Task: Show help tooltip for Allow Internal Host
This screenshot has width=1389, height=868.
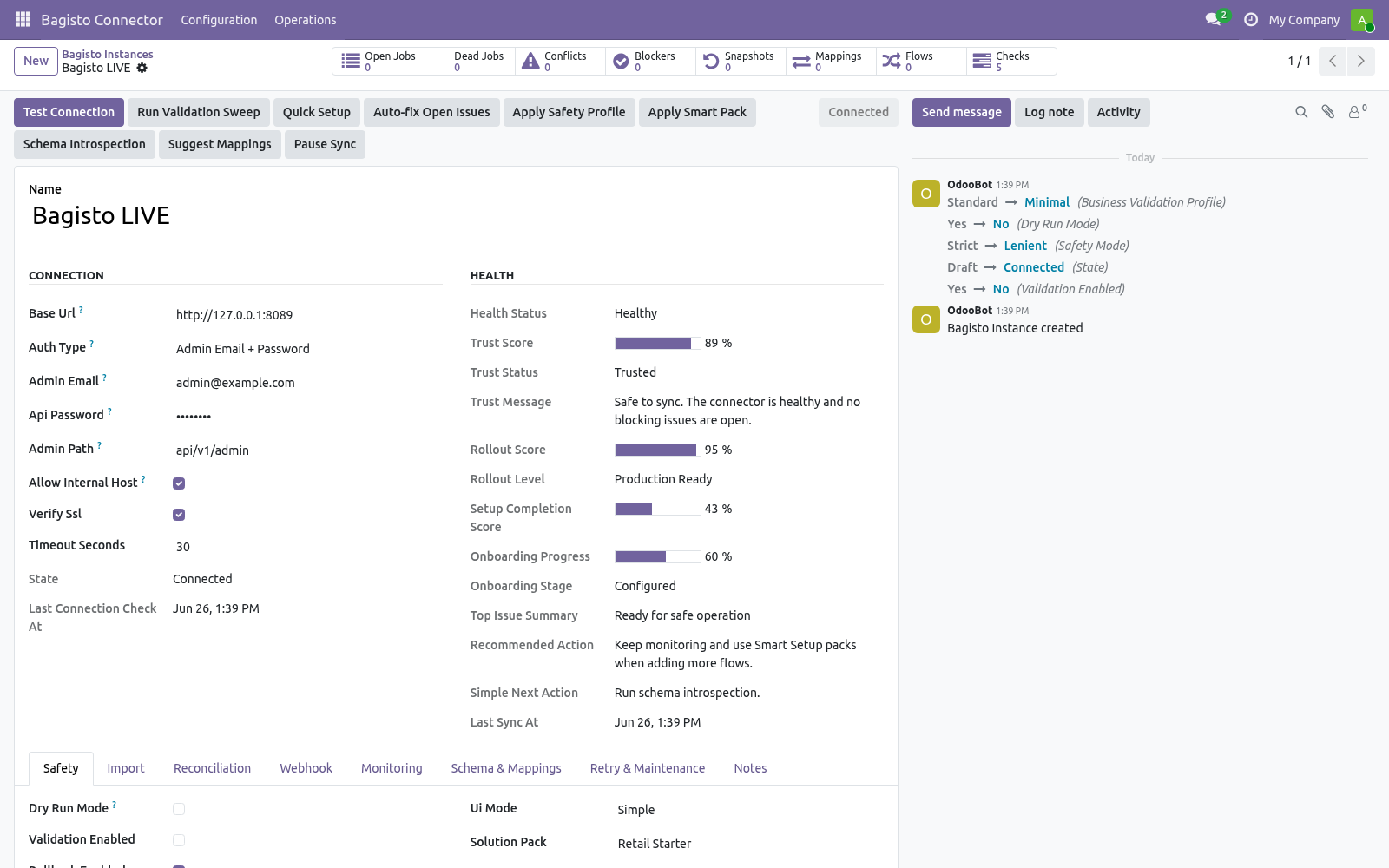Action: tap(143, 478)
